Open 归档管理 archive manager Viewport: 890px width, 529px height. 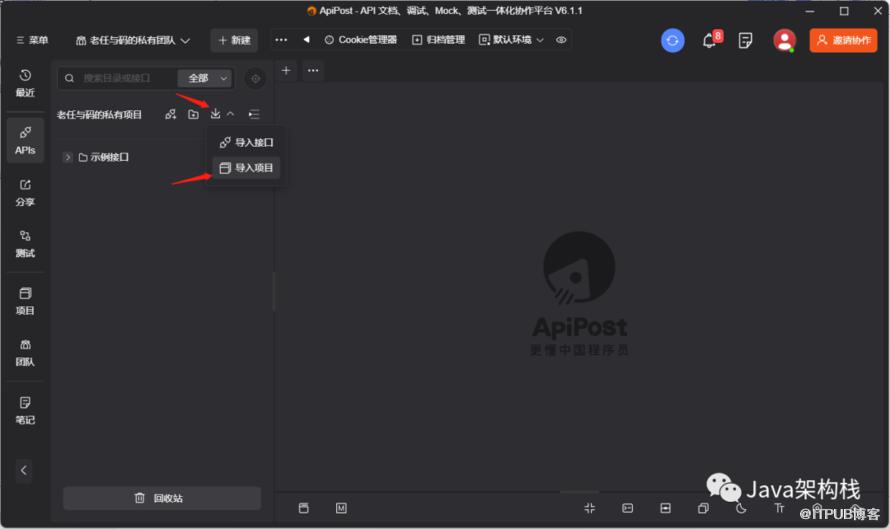tap(439, 40)
